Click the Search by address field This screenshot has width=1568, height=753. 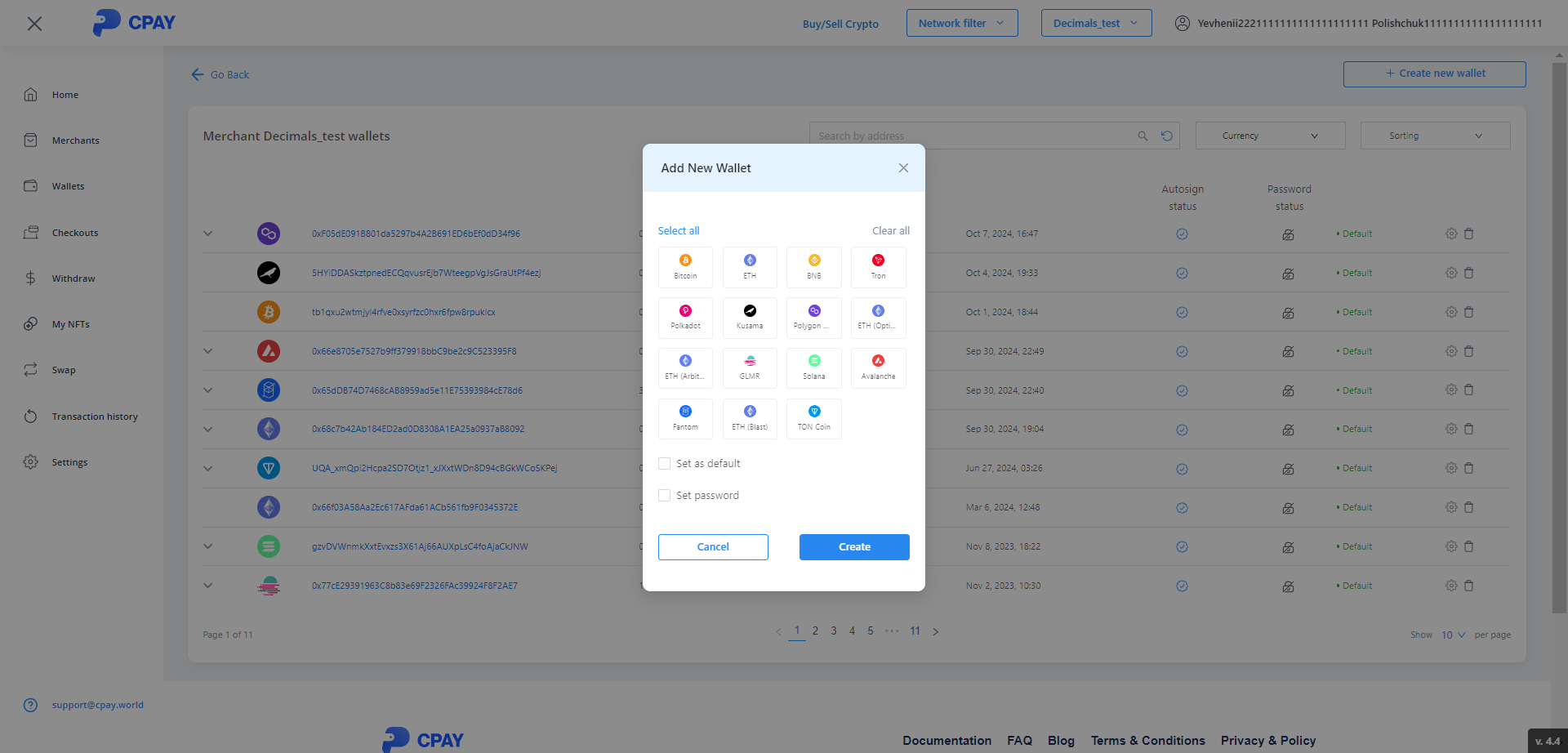click(x=972, y=136)
